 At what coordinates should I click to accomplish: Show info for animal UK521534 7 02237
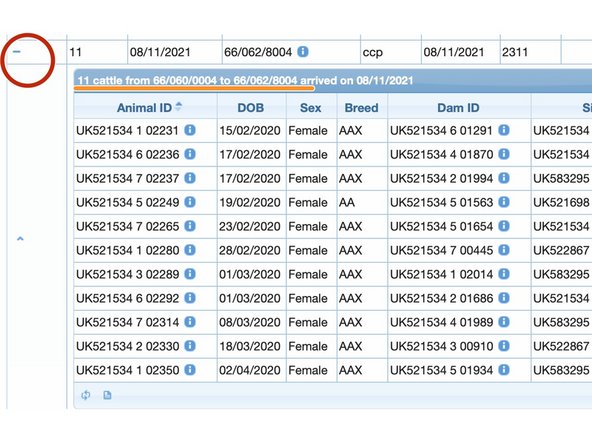[190, 178]
